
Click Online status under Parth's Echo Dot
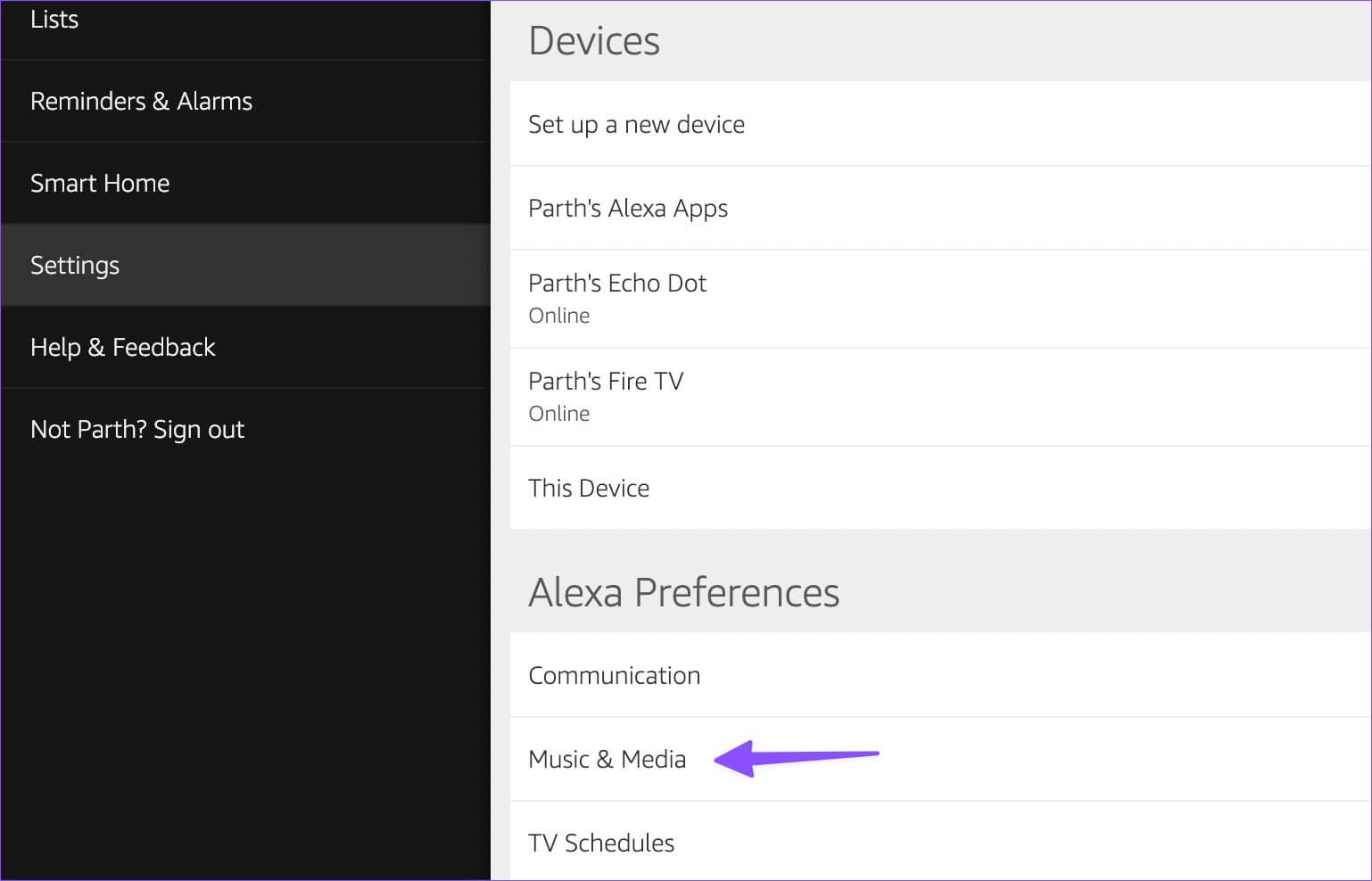pos(559,317)
